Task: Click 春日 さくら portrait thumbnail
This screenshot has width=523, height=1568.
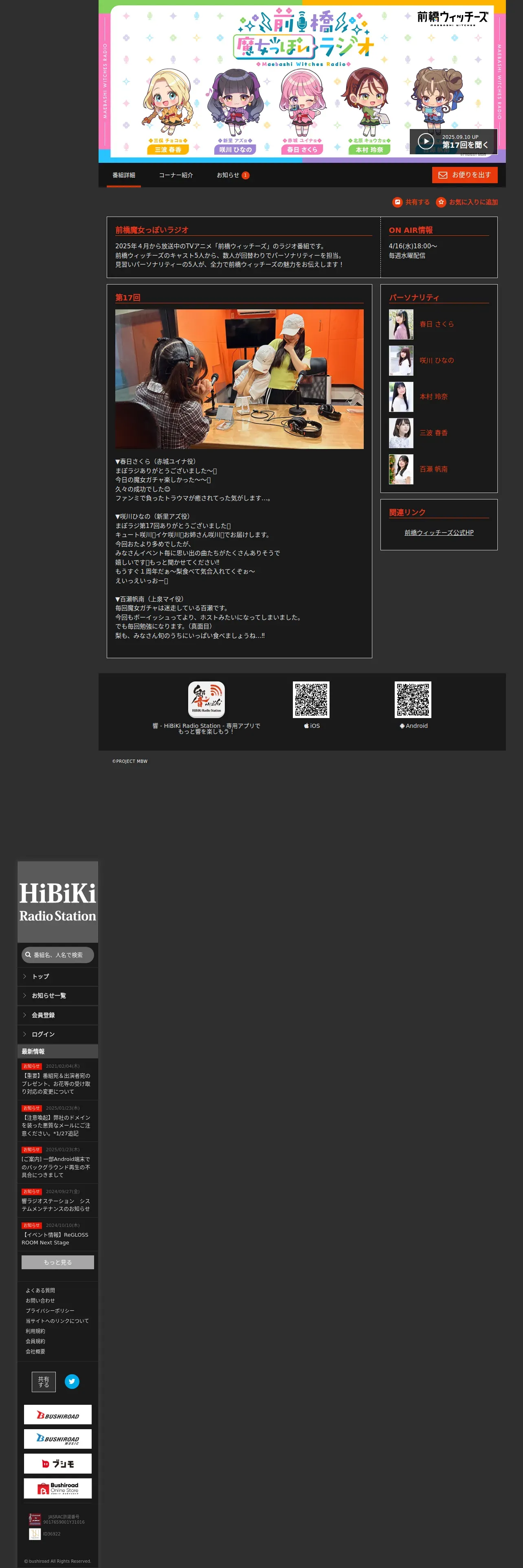Action: [401, 324]
